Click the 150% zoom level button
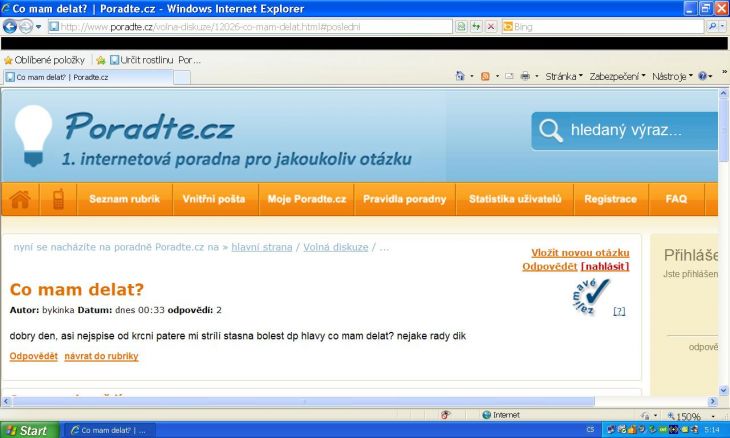Screen dimensions: 730x438 684,416
